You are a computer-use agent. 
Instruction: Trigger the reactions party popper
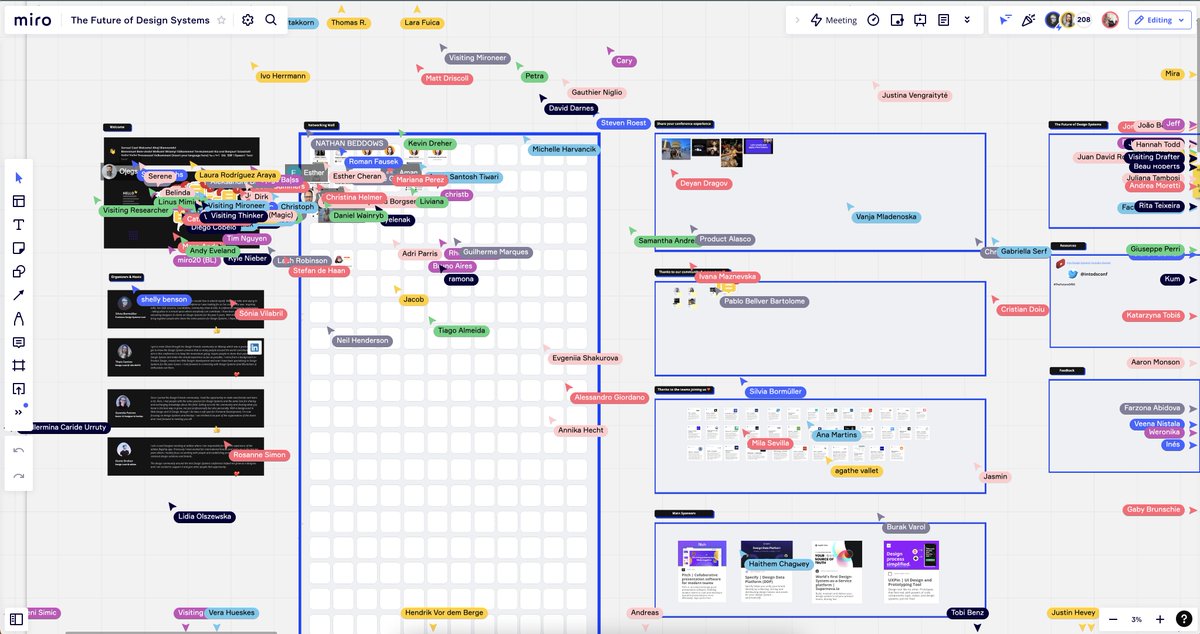click(1028, 20)
